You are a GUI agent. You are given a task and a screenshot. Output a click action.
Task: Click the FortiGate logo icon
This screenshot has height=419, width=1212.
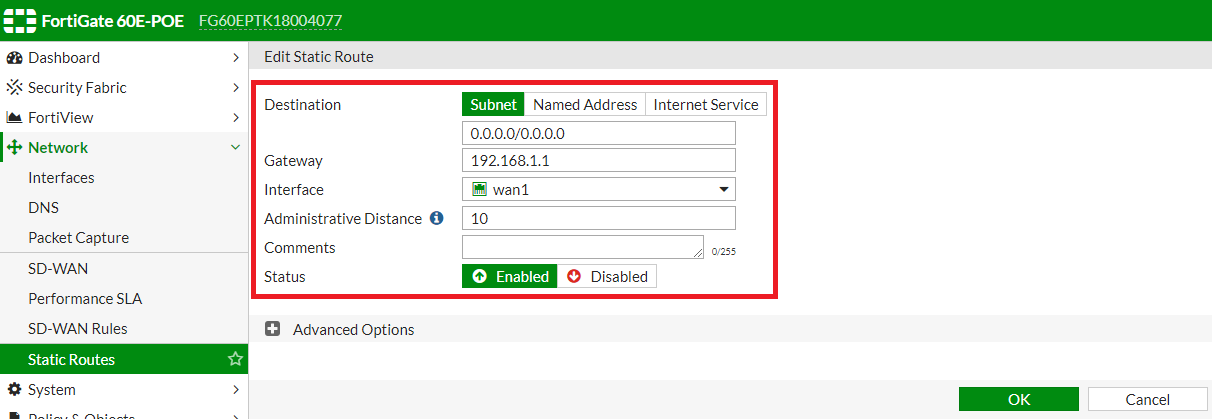click(20, 21)
